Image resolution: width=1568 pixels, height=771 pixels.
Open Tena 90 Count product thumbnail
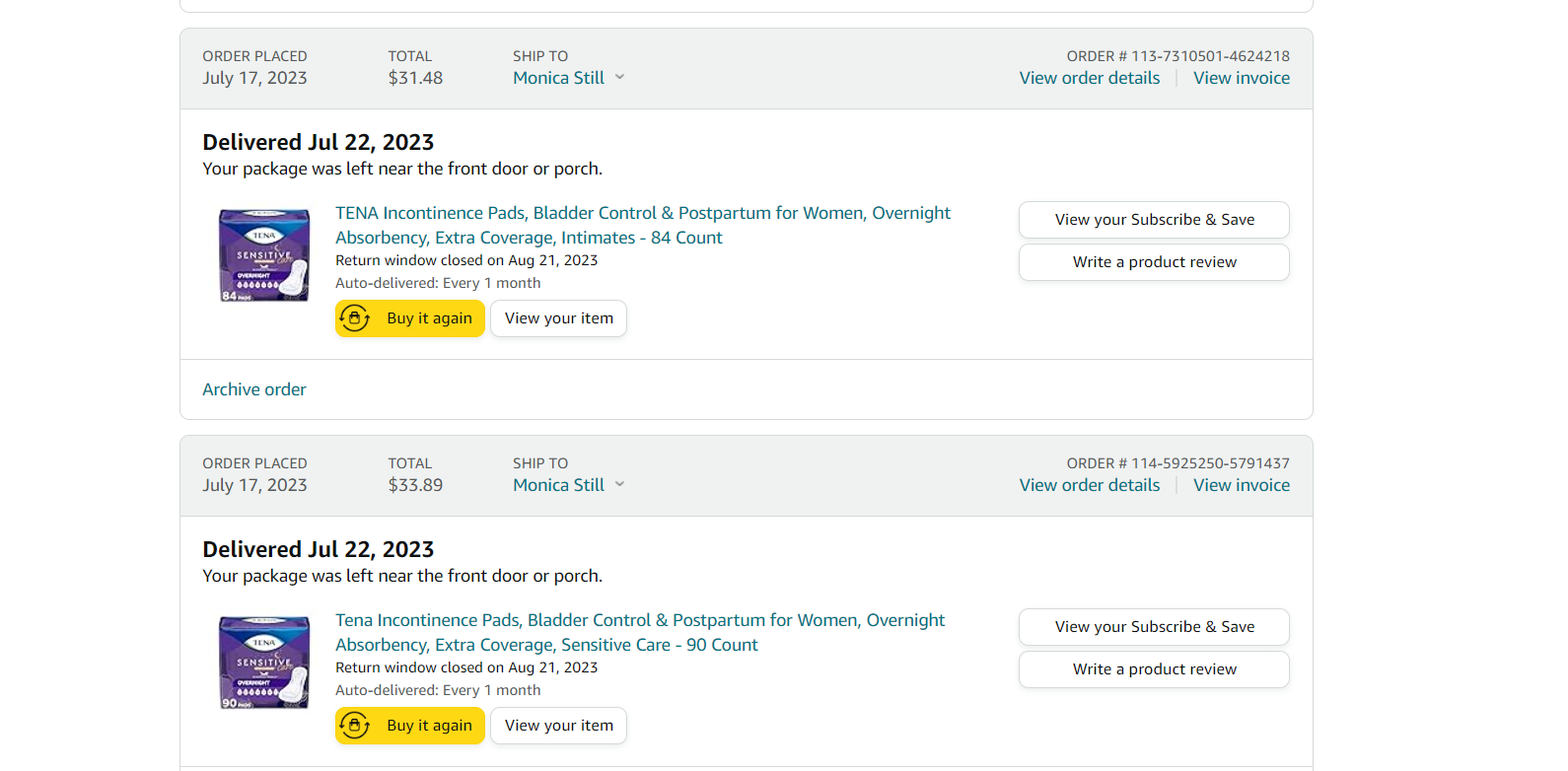264,663
